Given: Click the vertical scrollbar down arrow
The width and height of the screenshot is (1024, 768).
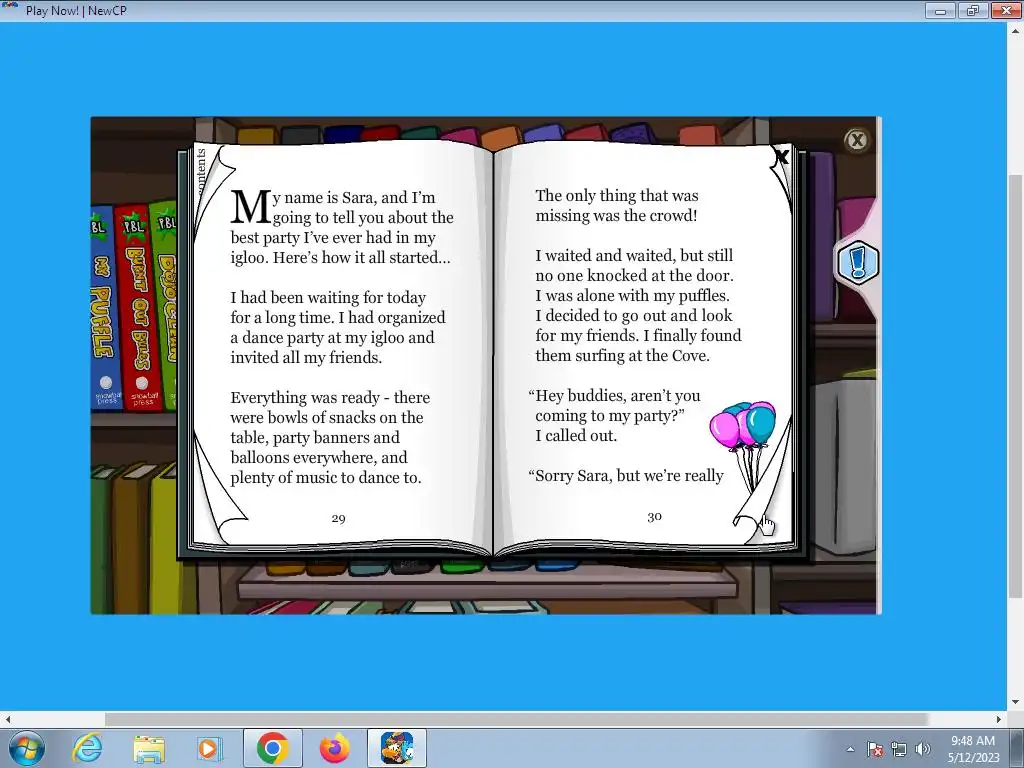Looking at the screenshot, I should tap(1016, 703).
